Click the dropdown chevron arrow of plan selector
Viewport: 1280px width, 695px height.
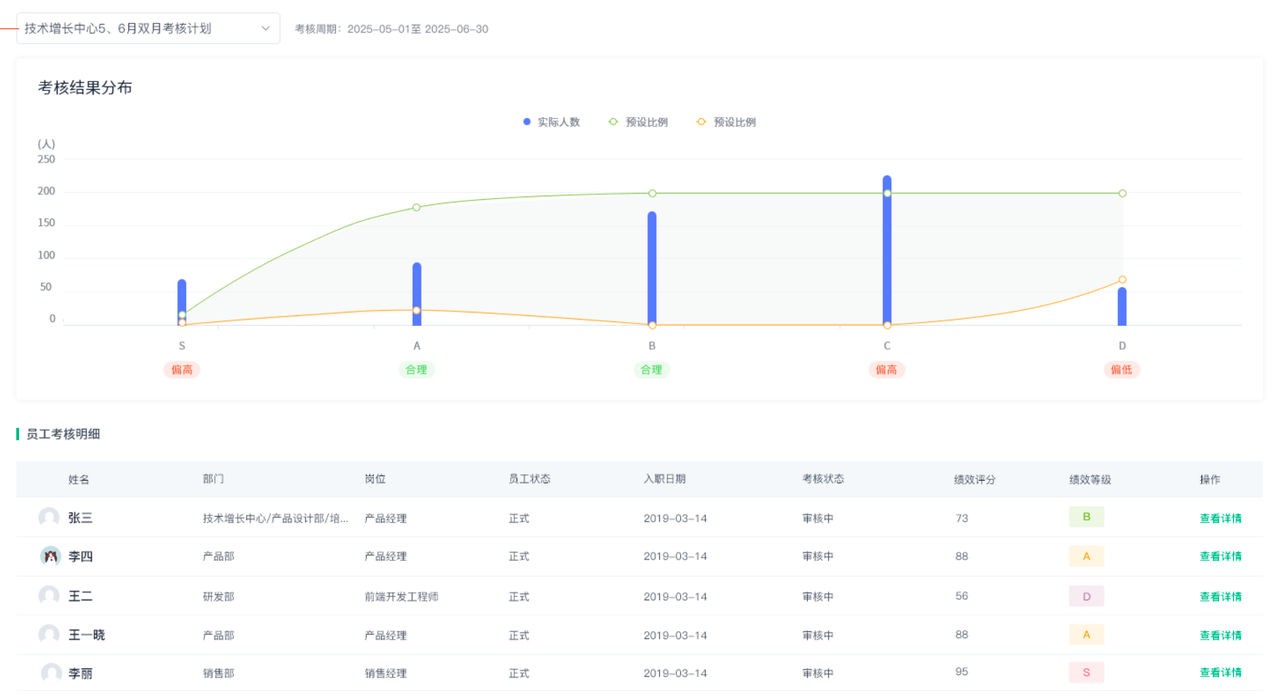[265, 29]
